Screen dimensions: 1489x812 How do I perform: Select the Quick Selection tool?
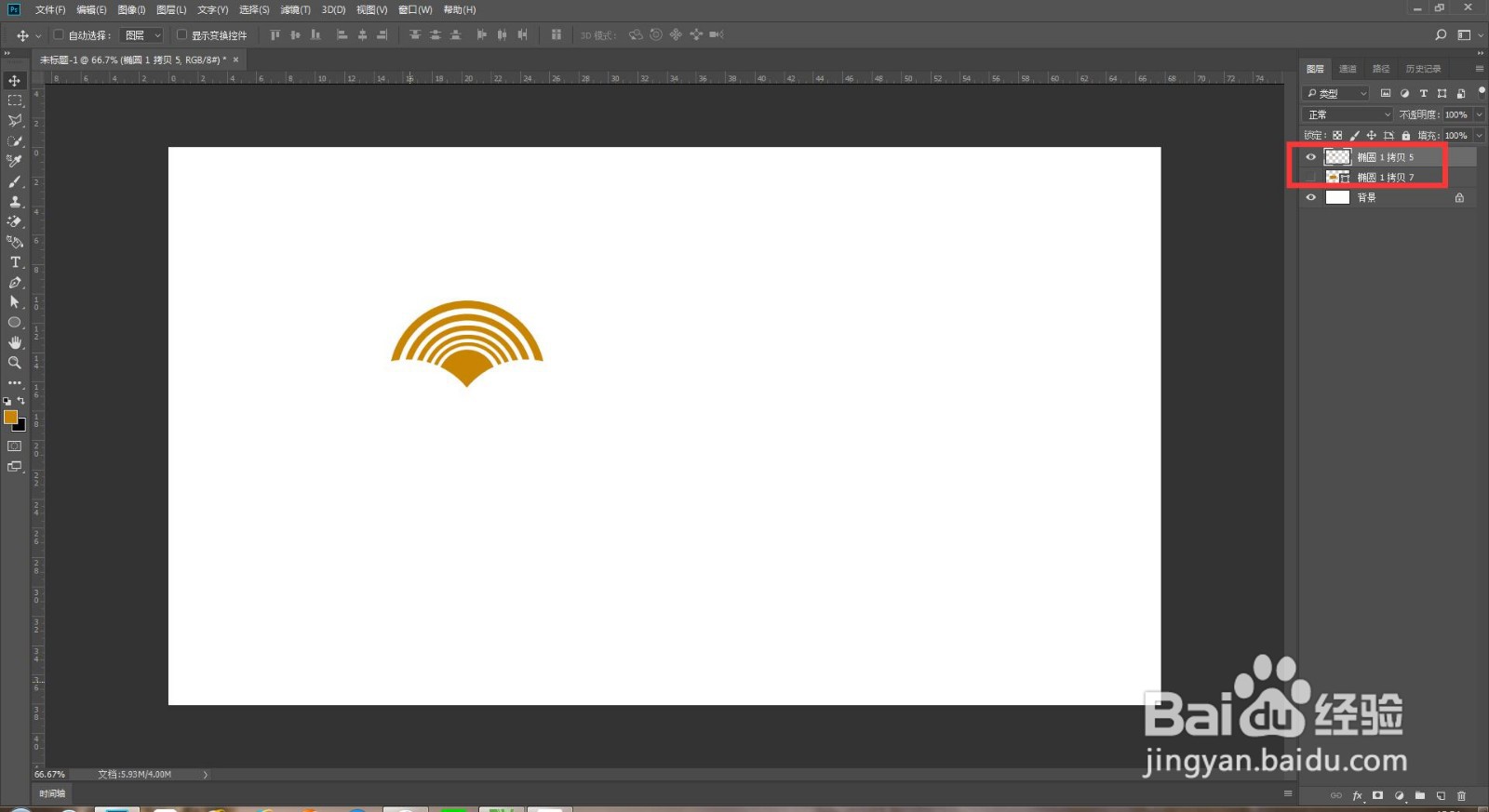tap(15, 141)
